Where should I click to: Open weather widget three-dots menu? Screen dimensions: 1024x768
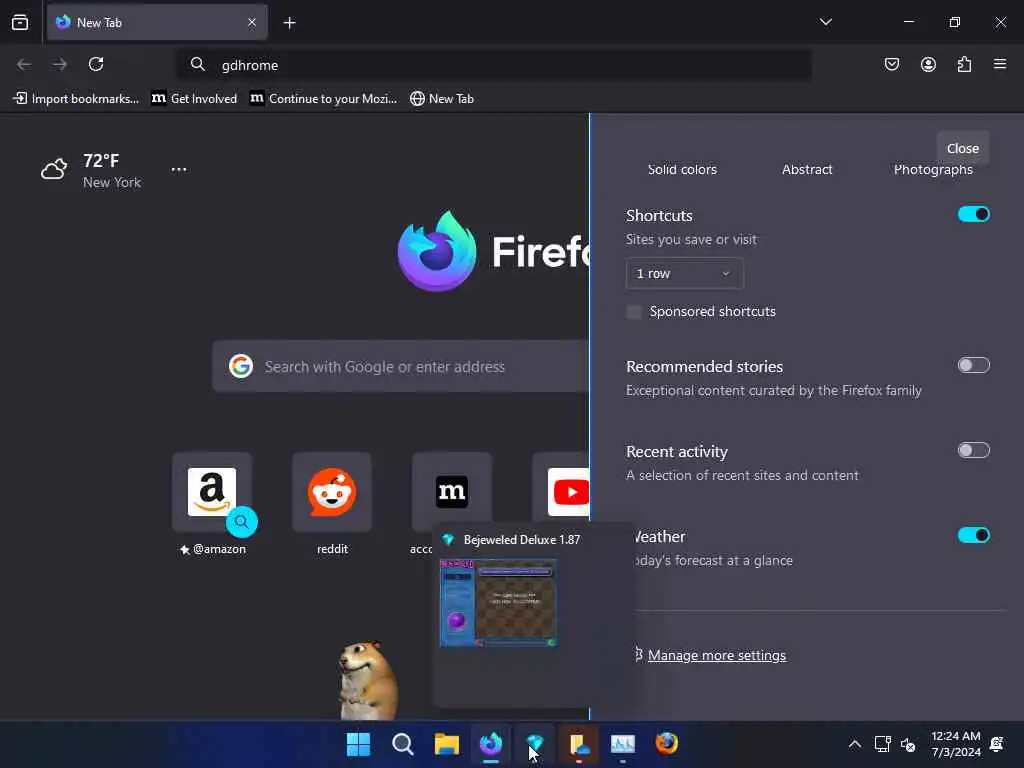point(179,169)
